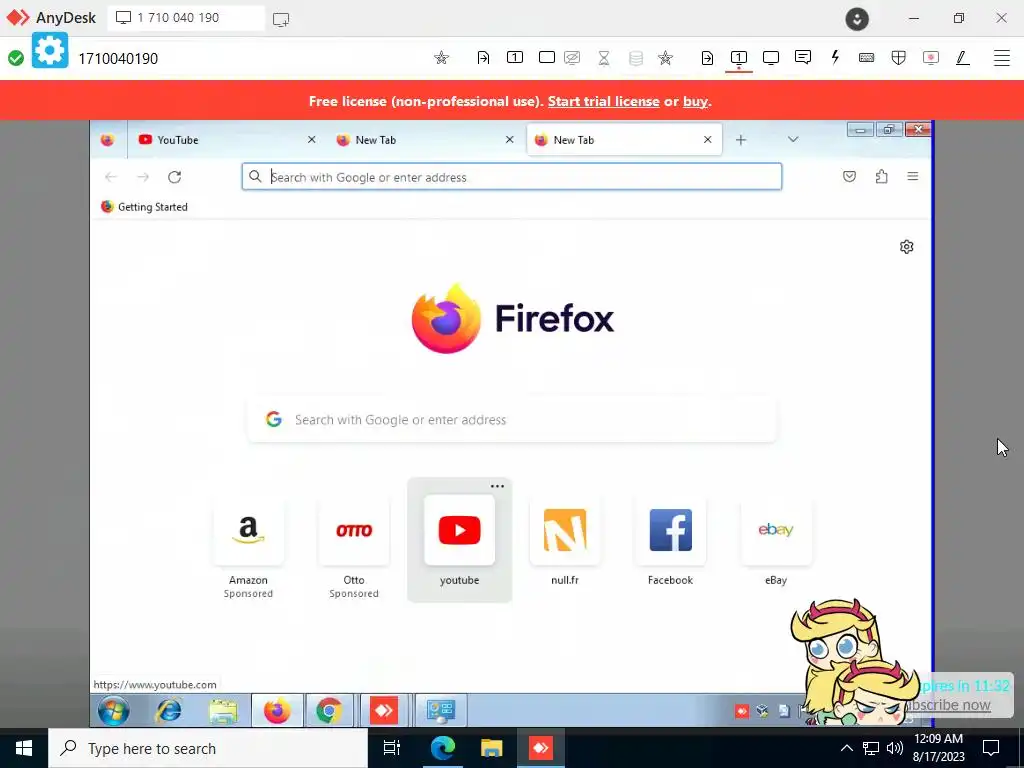Viewport: 1024px width, 768px height.
Task: Open the AnyDesk keyboard settings icon
Action: (x=867, y=57)
